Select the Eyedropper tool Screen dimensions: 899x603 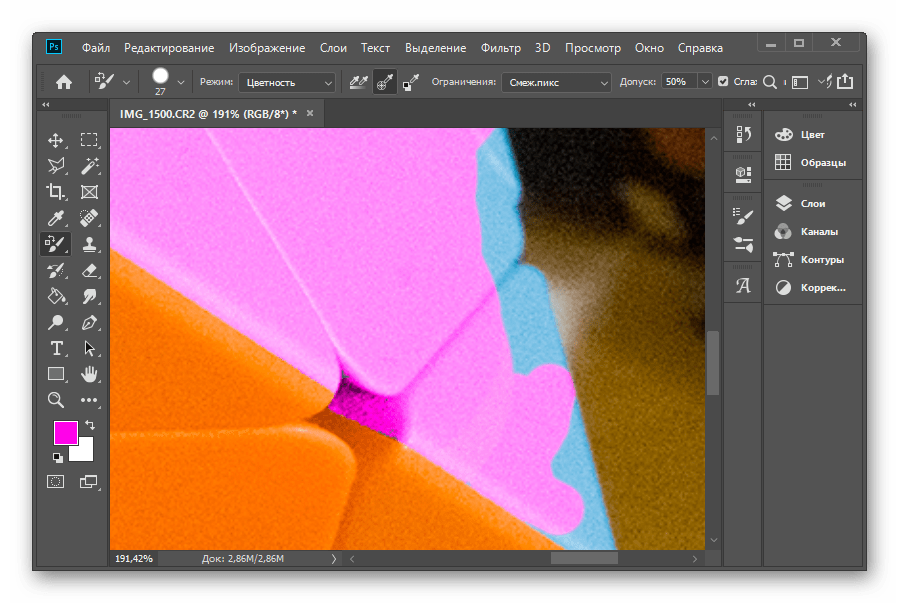(56, 218)
